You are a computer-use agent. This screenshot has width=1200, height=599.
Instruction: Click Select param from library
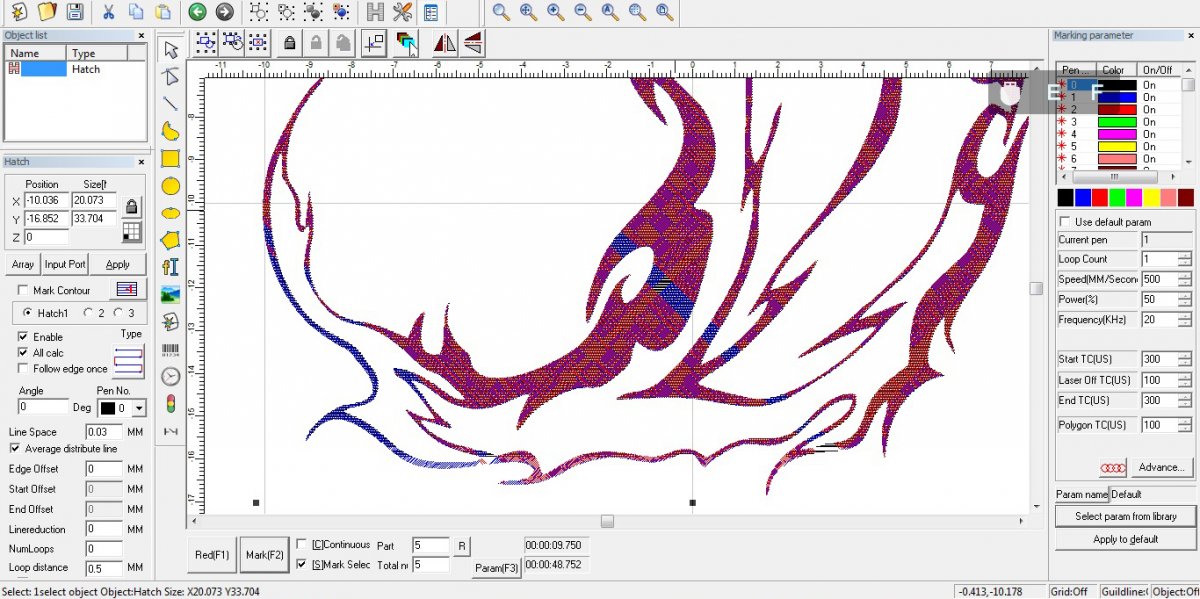pos(1125,516)
